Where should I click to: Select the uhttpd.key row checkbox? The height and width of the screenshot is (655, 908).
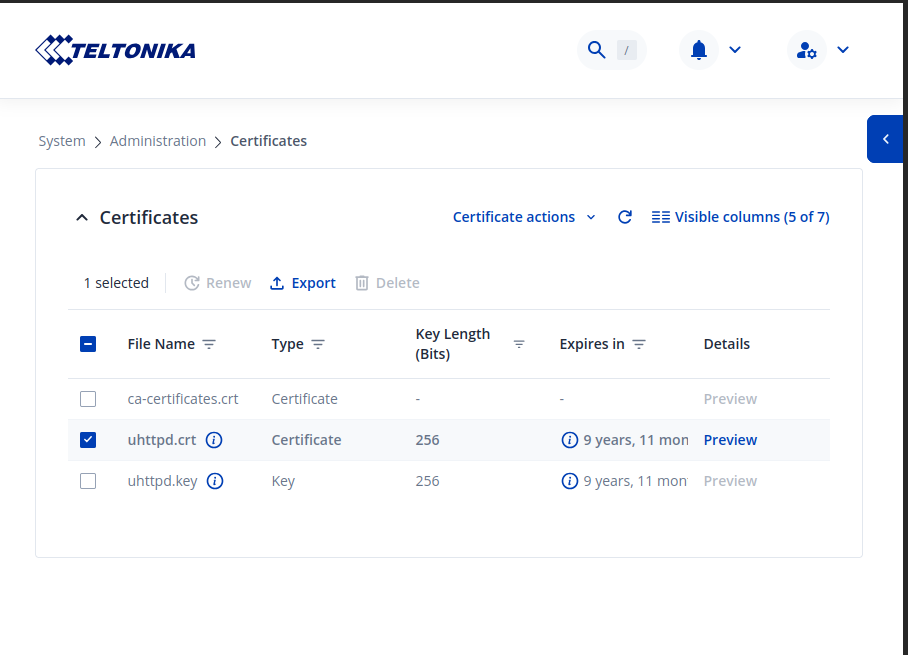pos(88,481)
